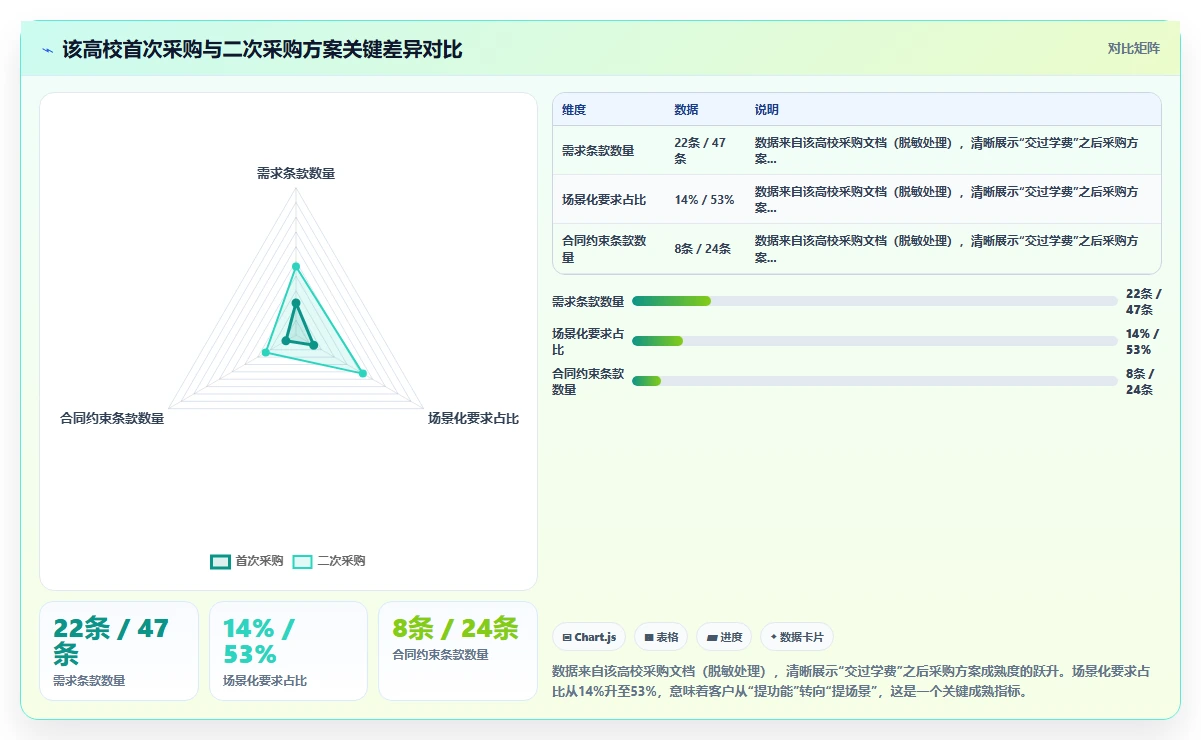The image size is (1201, 740).
Task: Select the 表格 tag chip
Action: click(x=661, y=637)
